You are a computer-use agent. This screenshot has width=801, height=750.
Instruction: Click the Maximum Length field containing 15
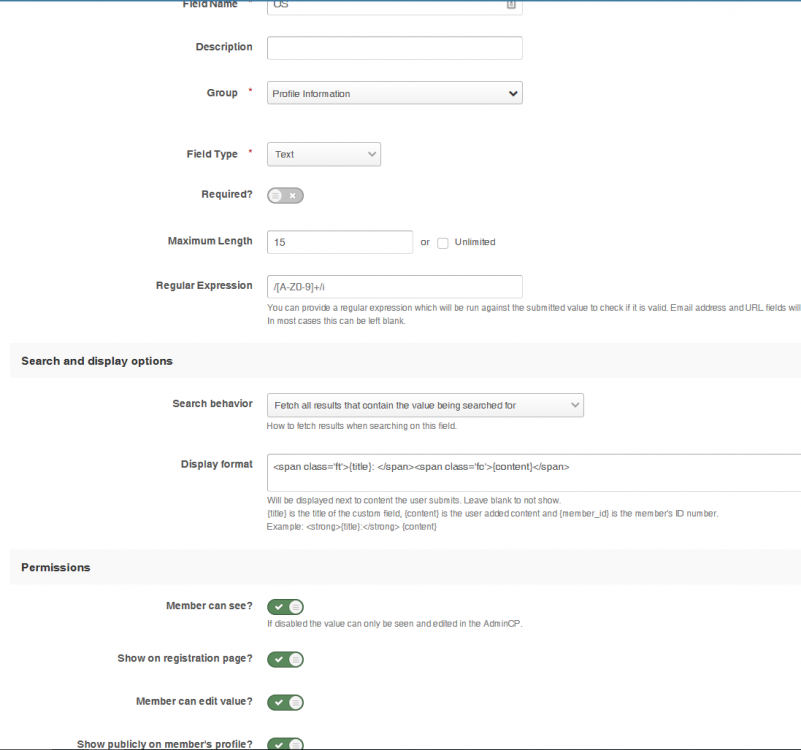[x=339, y=242]
